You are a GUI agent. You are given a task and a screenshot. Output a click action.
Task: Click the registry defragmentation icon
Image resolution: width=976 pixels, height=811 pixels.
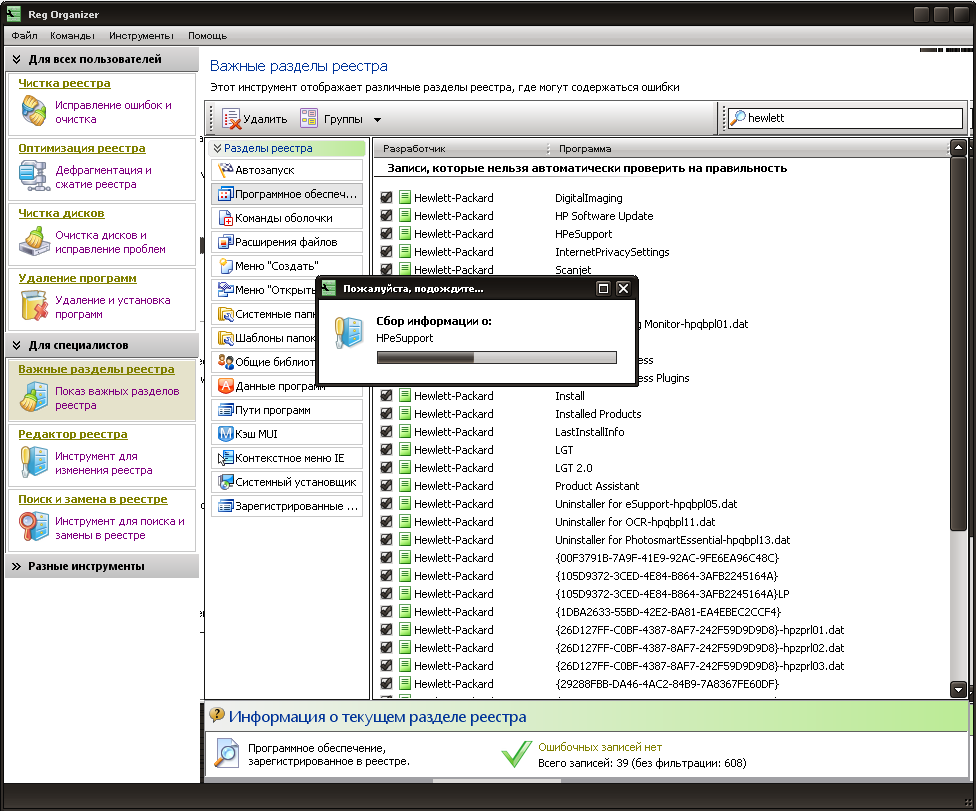pyautogui.click(x=34, y=176)
